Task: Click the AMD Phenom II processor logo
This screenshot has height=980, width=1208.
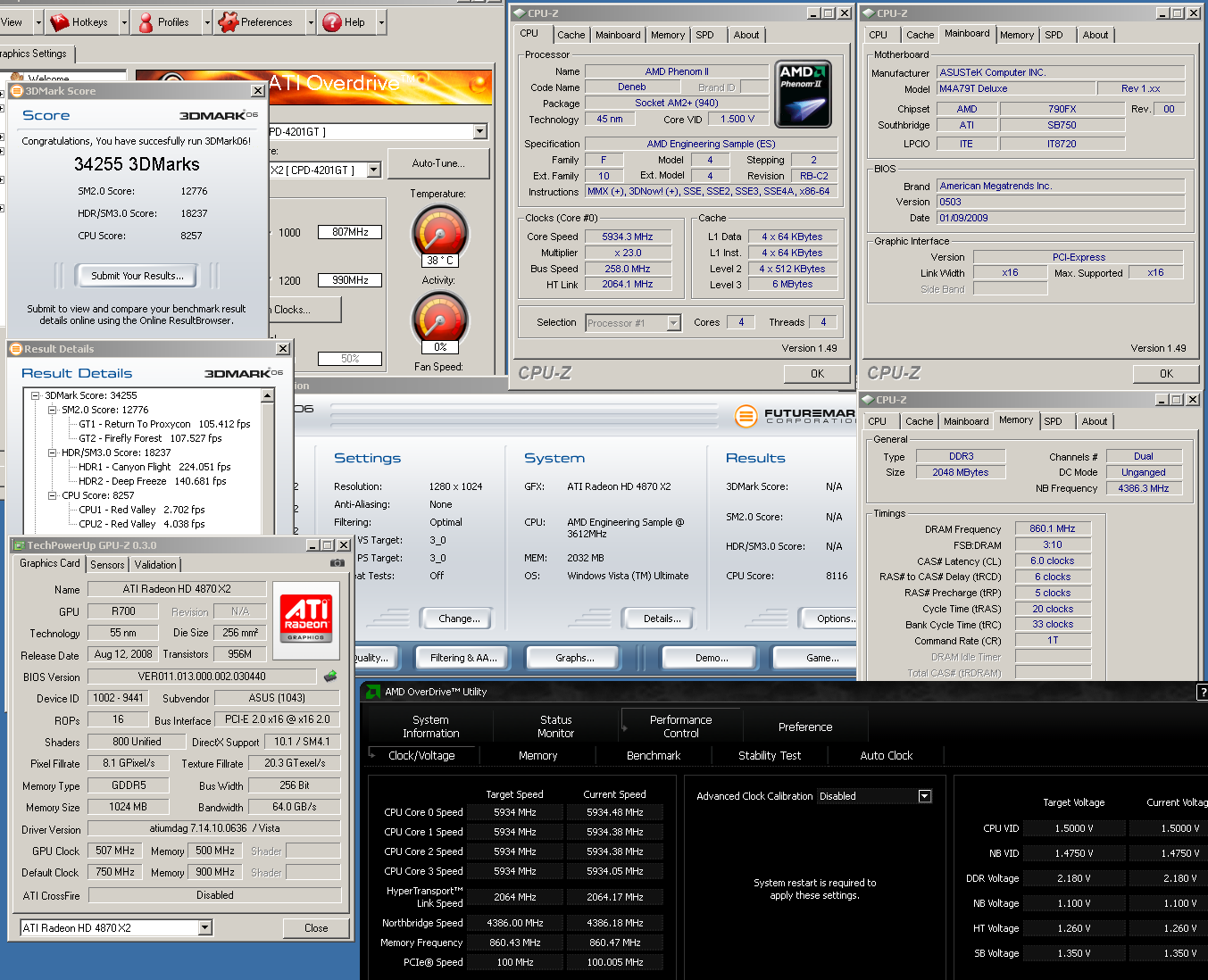Action: pyautogui.click(x=804, y=94)
